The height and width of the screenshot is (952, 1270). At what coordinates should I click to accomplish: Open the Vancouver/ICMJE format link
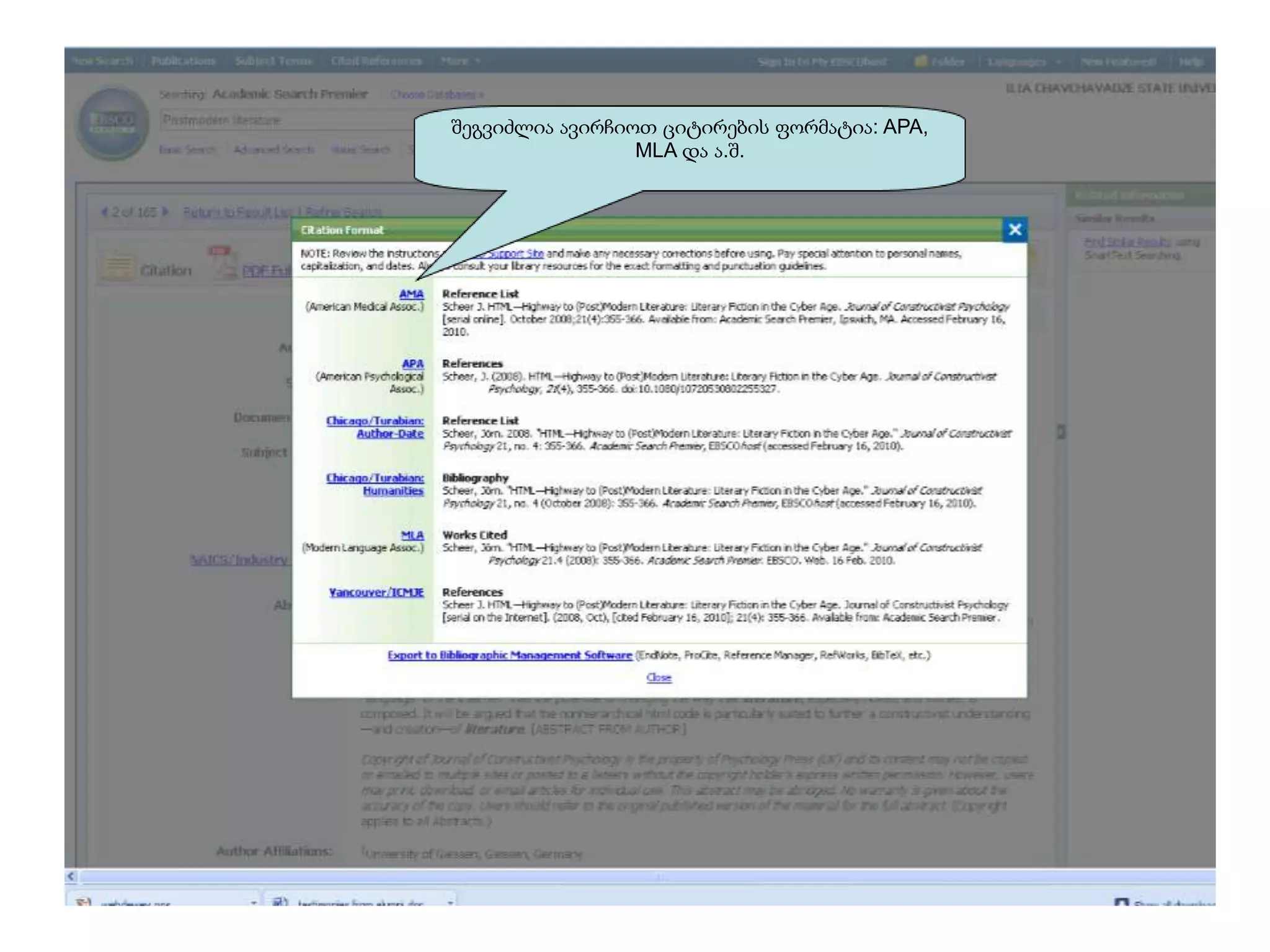(x=376, y=592)
